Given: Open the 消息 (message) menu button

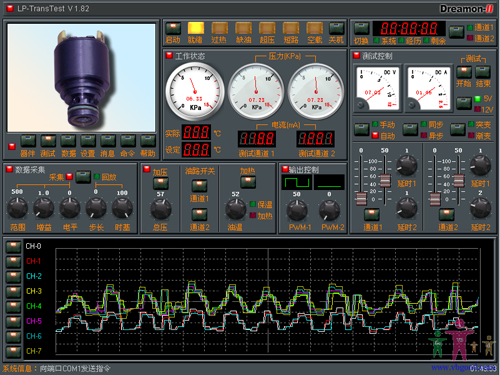Looking at the screenshot, I should (108, 141).
